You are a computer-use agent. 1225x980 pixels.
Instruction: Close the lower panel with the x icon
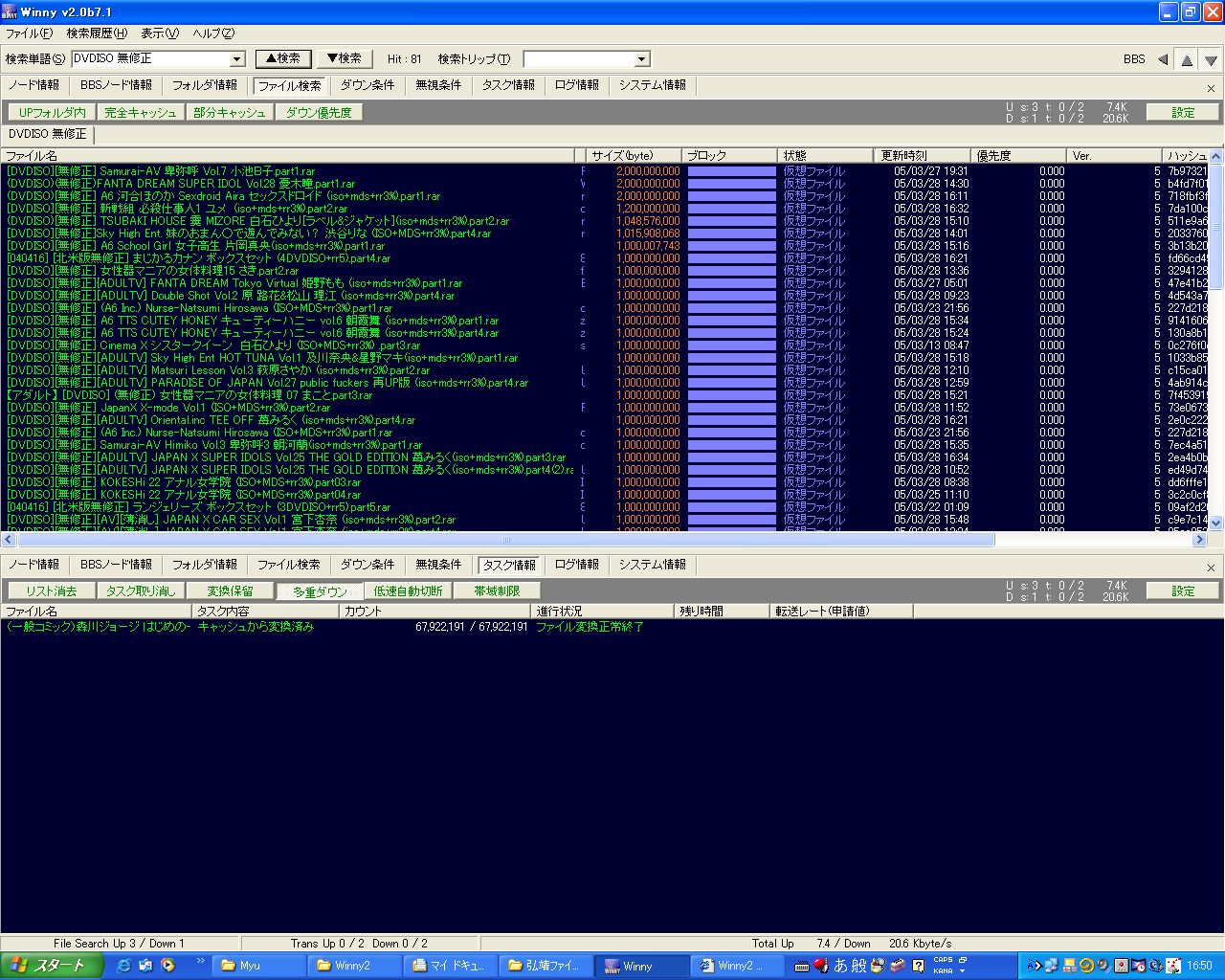pyautogui.click(x=1211, y=568)
